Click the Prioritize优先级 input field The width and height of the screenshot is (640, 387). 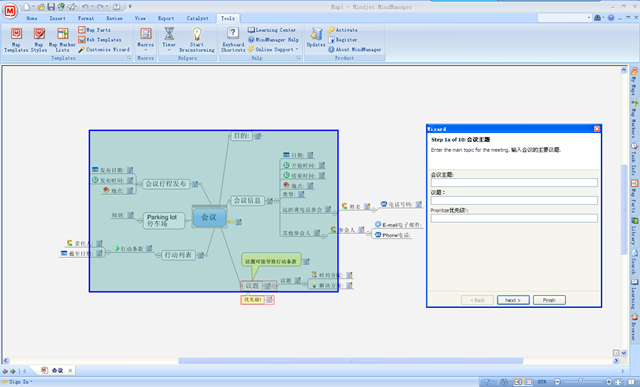pos(514,218)
